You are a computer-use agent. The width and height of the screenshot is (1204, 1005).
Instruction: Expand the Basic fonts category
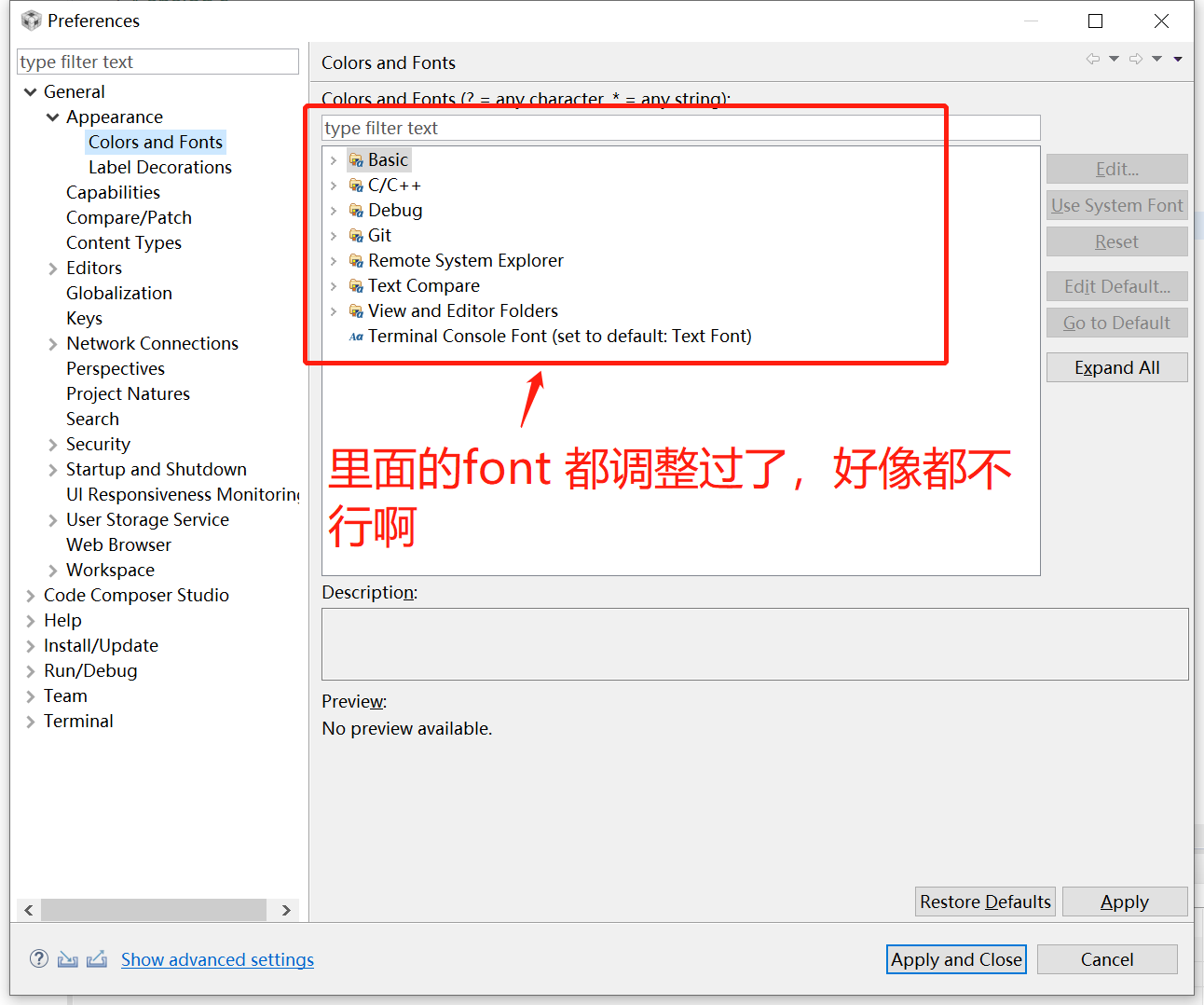coord(334,160)
